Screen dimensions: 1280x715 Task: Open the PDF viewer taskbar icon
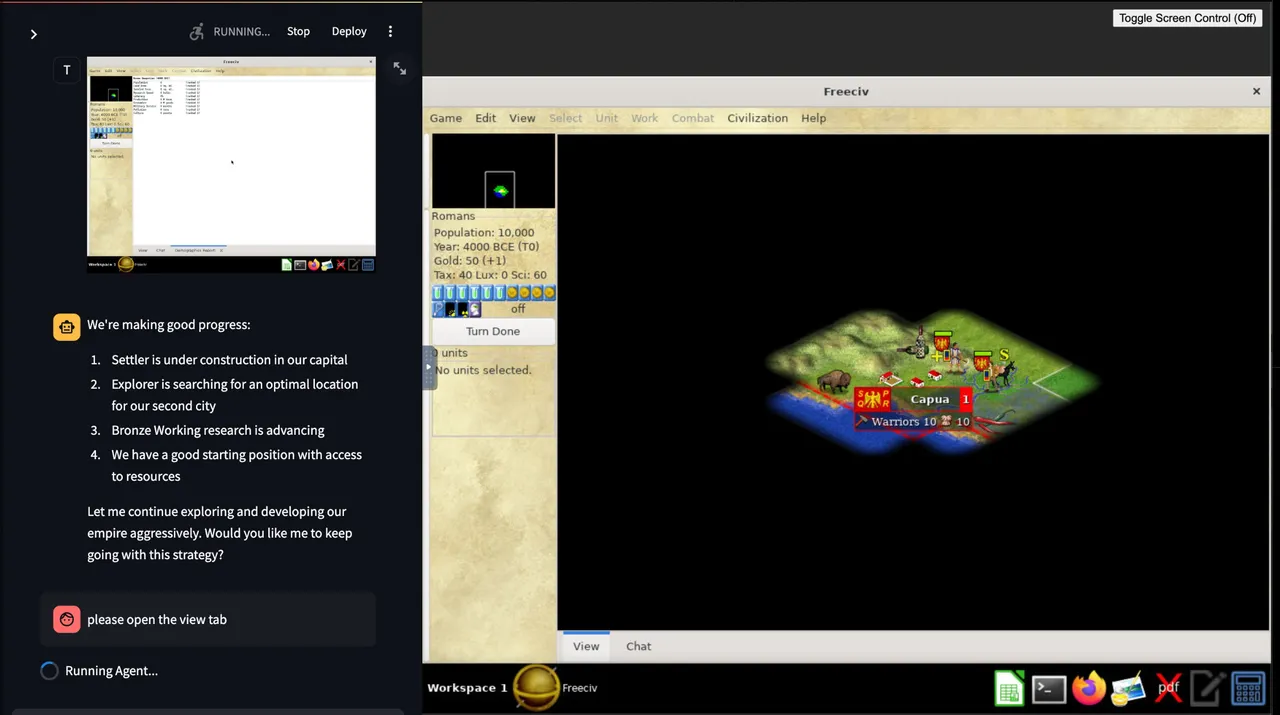click(x=1168, y=688)
